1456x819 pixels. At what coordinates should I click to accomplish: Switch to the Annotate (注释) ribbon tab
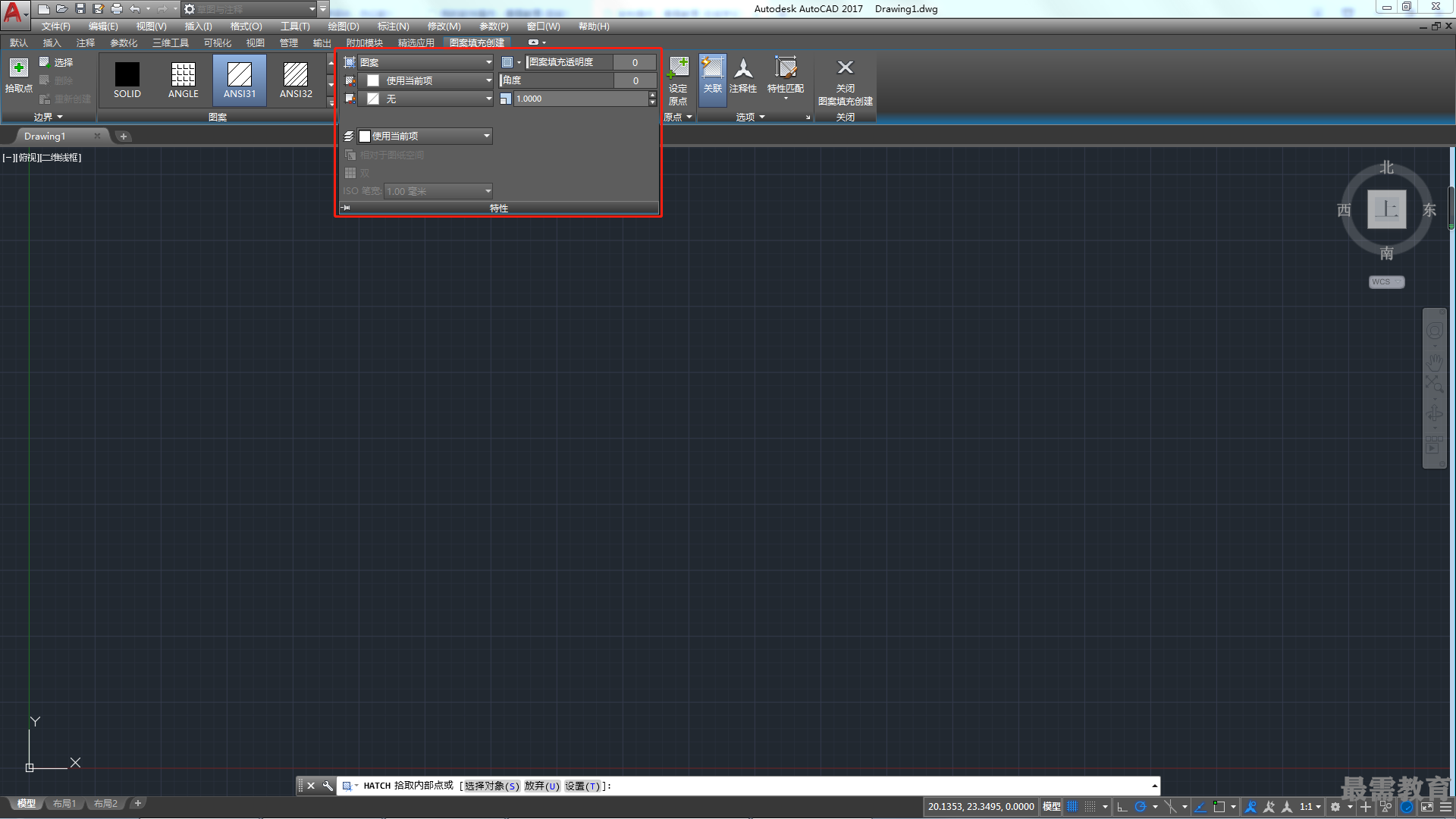tap(86, 43)
